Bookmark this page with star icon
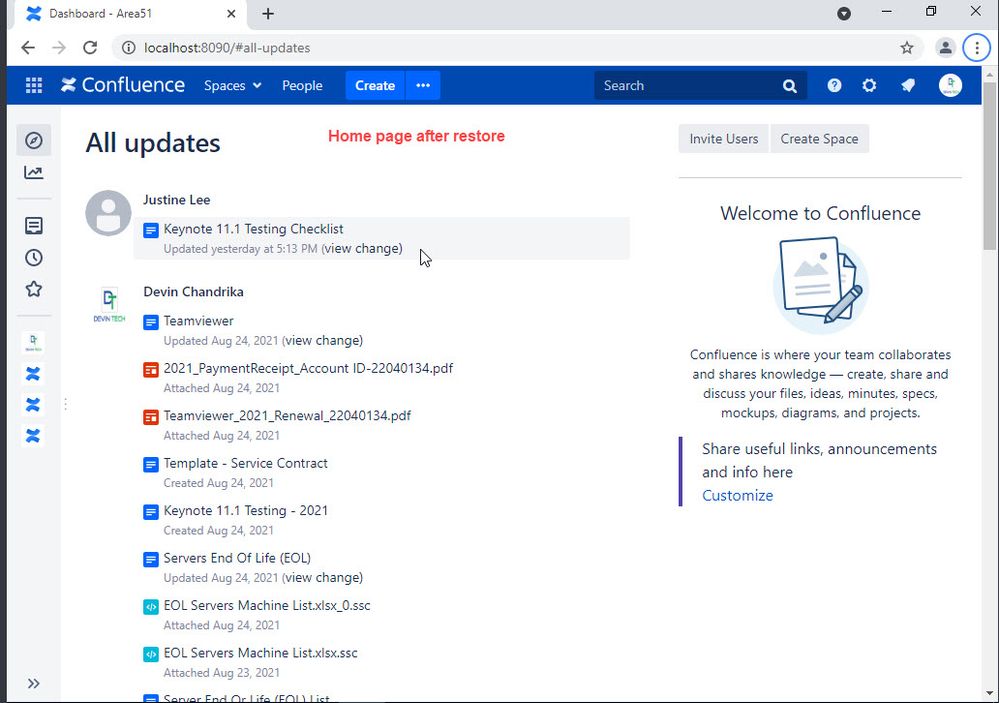The height and width of the screenshot is (703, 999). [x=907, y=48]
